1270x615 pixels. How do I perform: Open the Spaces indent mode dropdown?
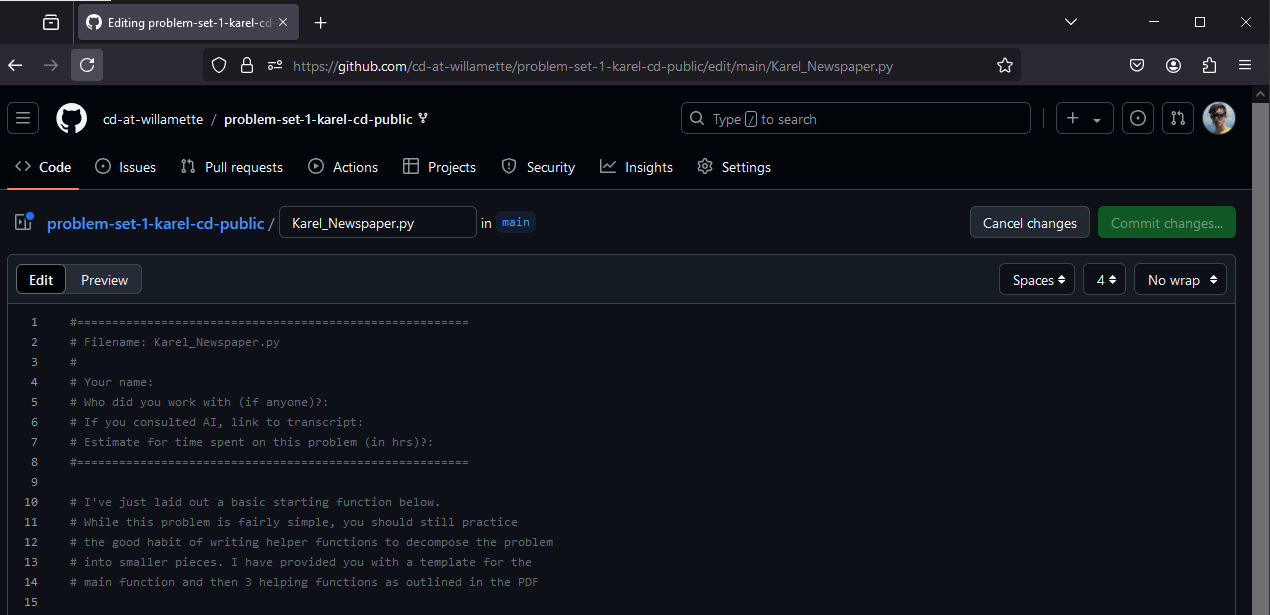1037,280
